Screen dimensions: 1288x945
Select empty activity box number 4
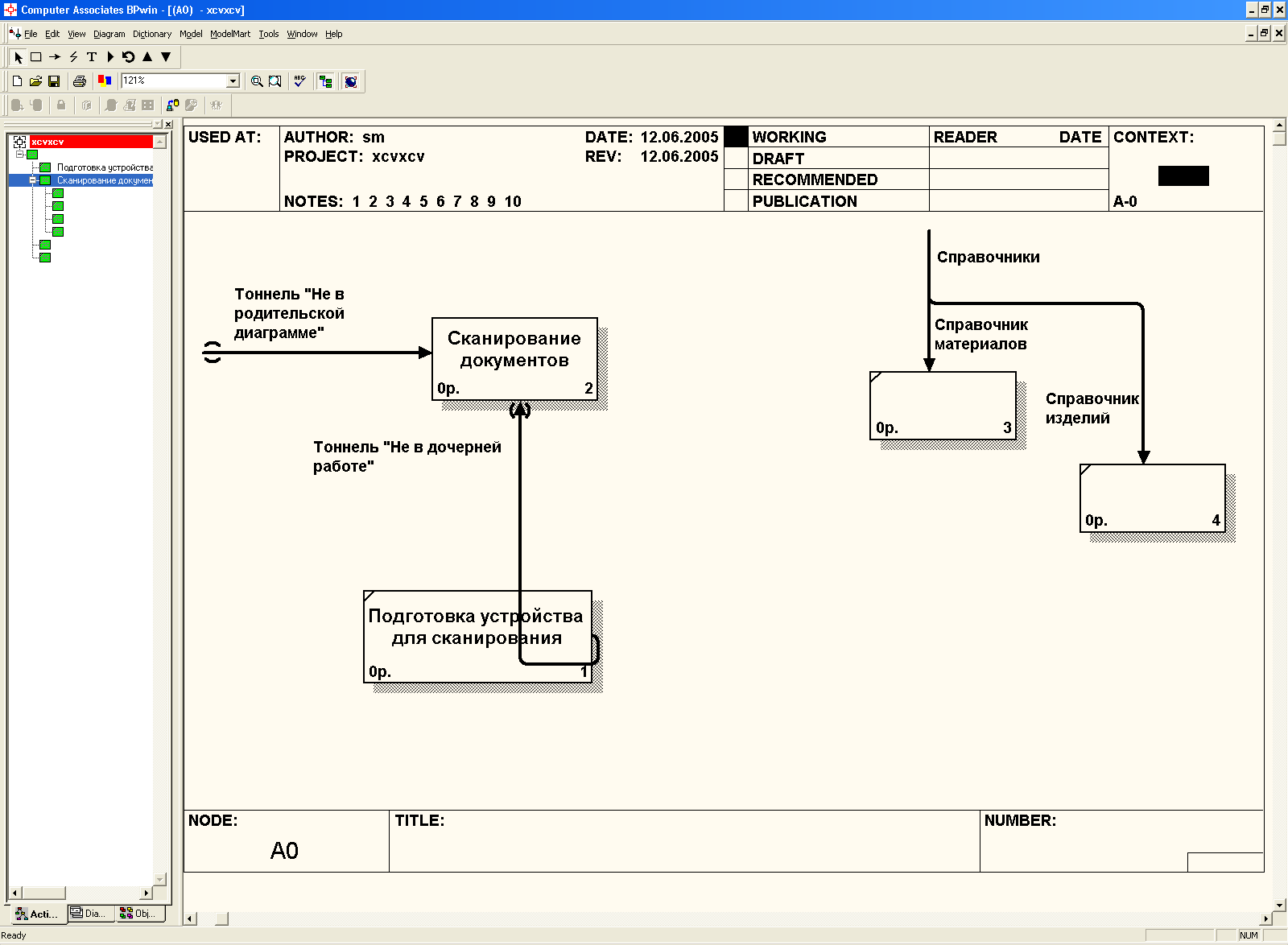click(x=1152, y=498)
